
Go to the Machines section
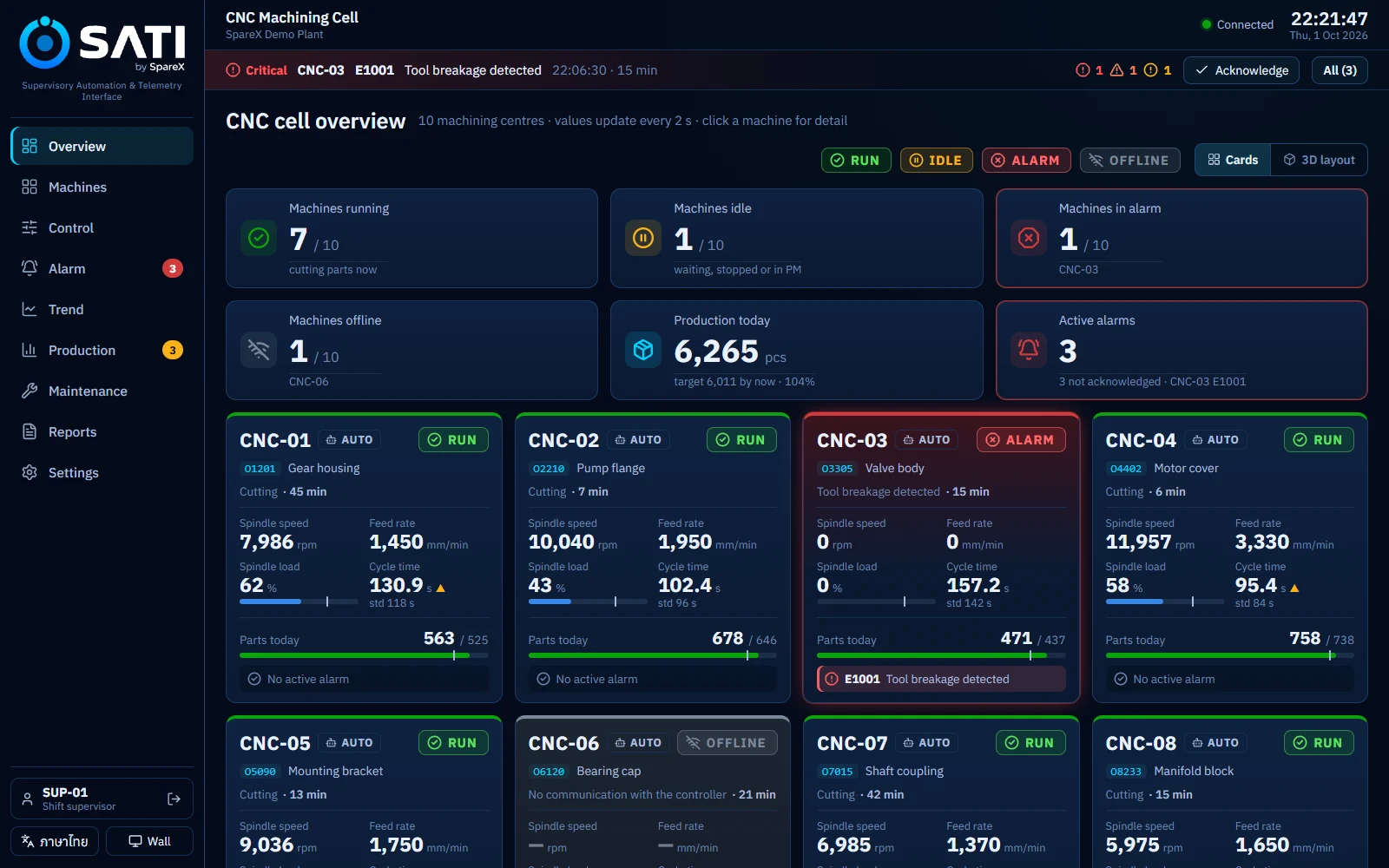point(102,187)
